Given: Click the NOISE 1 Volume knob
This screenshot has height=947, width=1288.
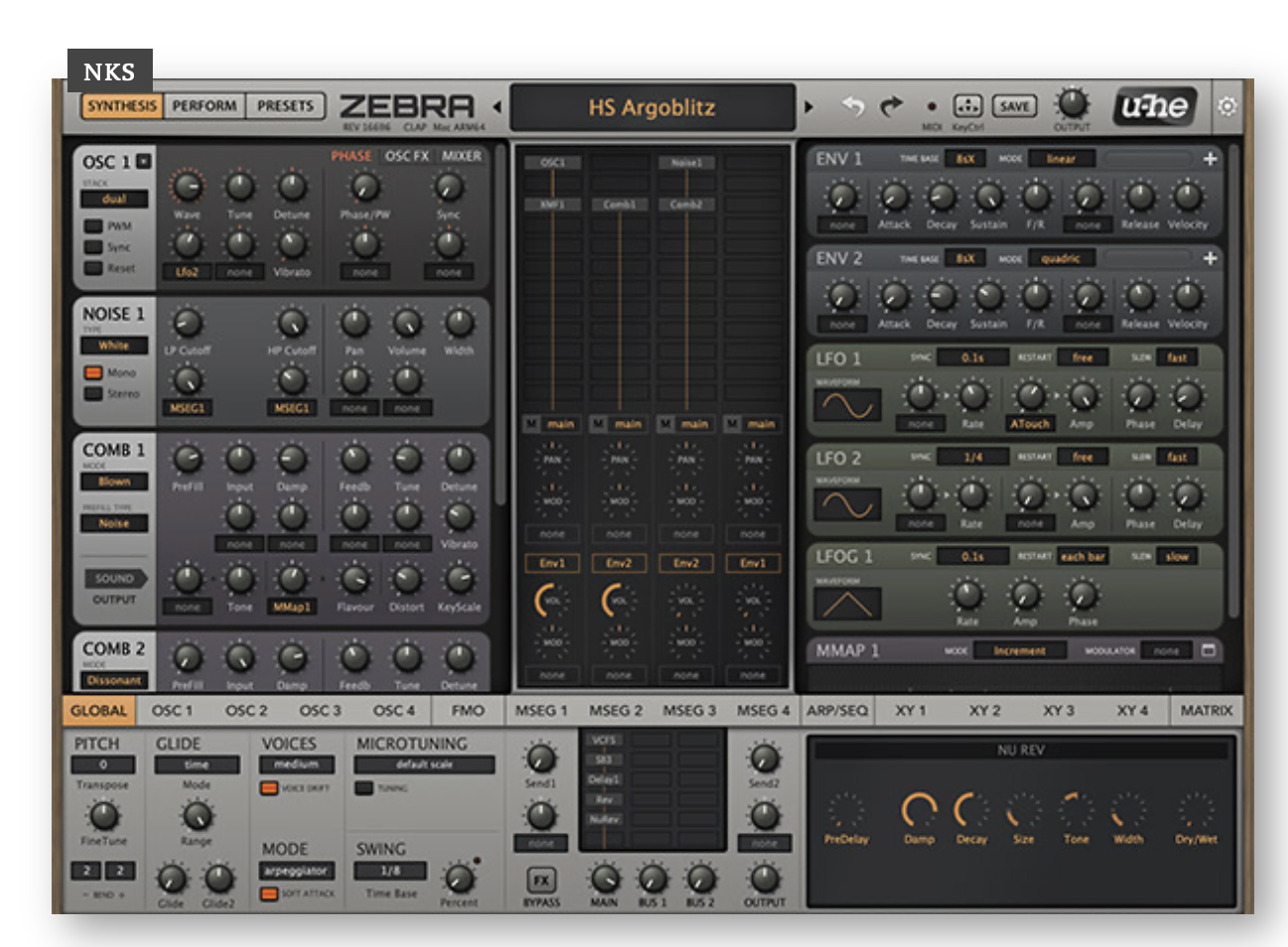Looking at the screenshot, I should click(407, 323).
